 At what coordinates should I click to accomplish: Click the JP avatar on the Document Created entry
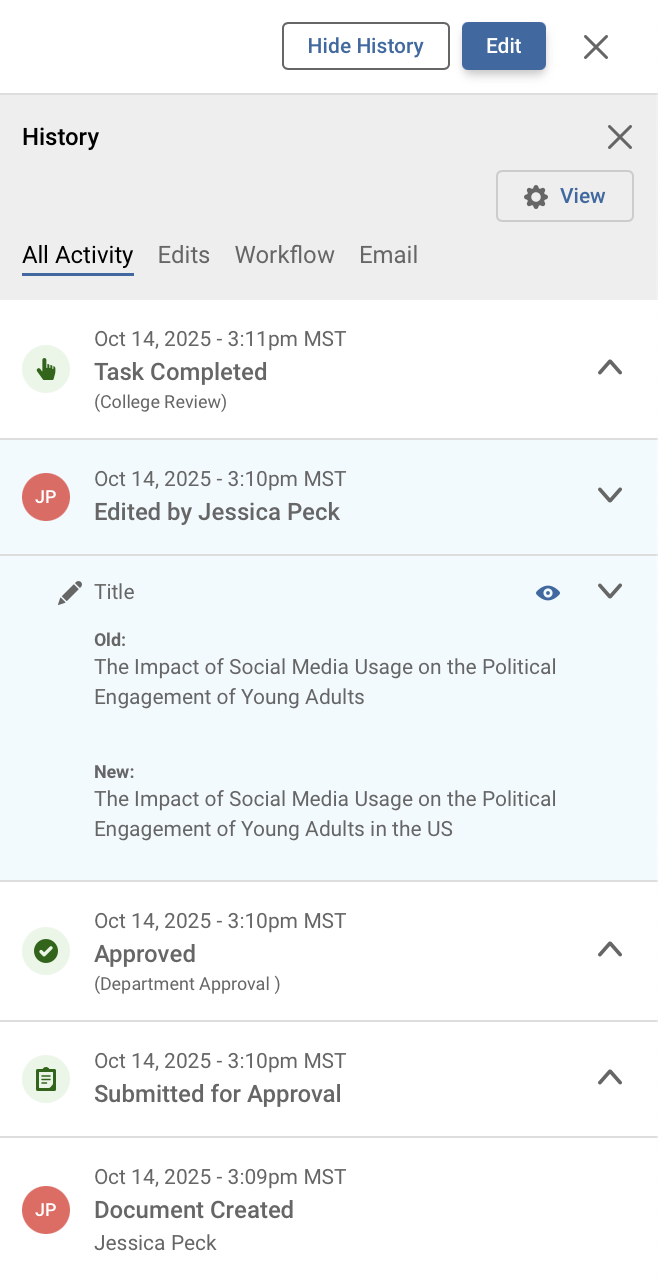click(x=45, y=1210)
